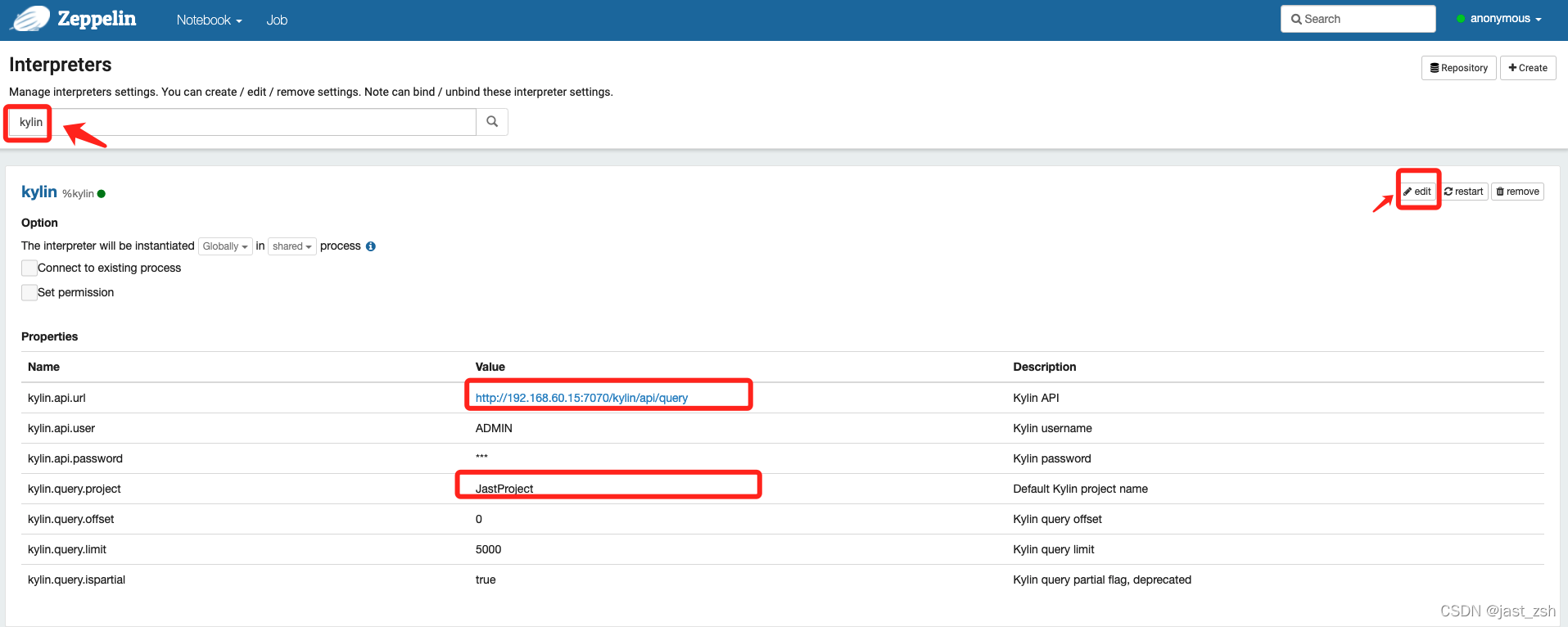The width and height of the screenshot is (1568, 627).
Task: Click the process info icon
Action: (371, 246)
